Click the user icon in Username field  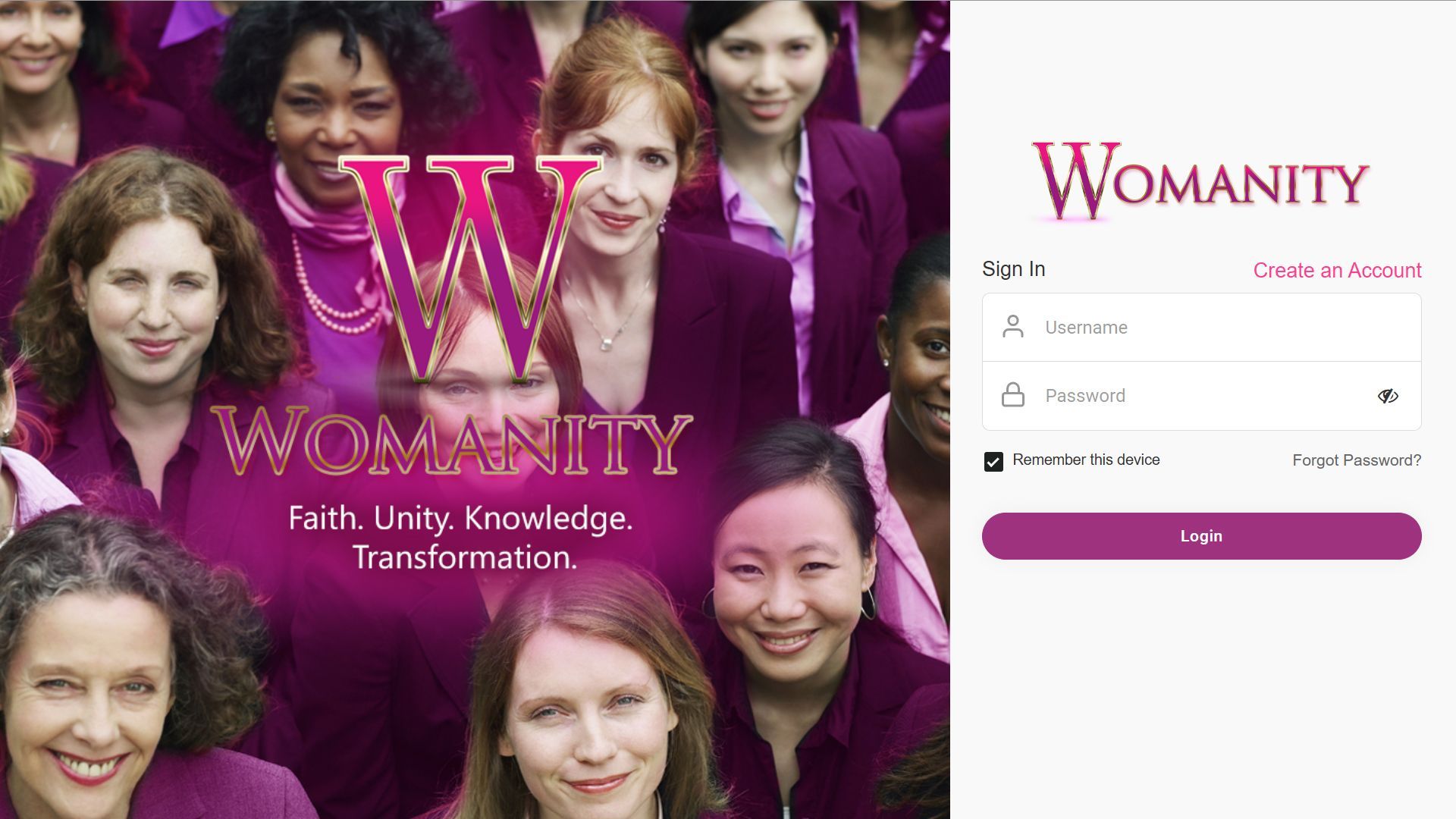point(1013,327)
